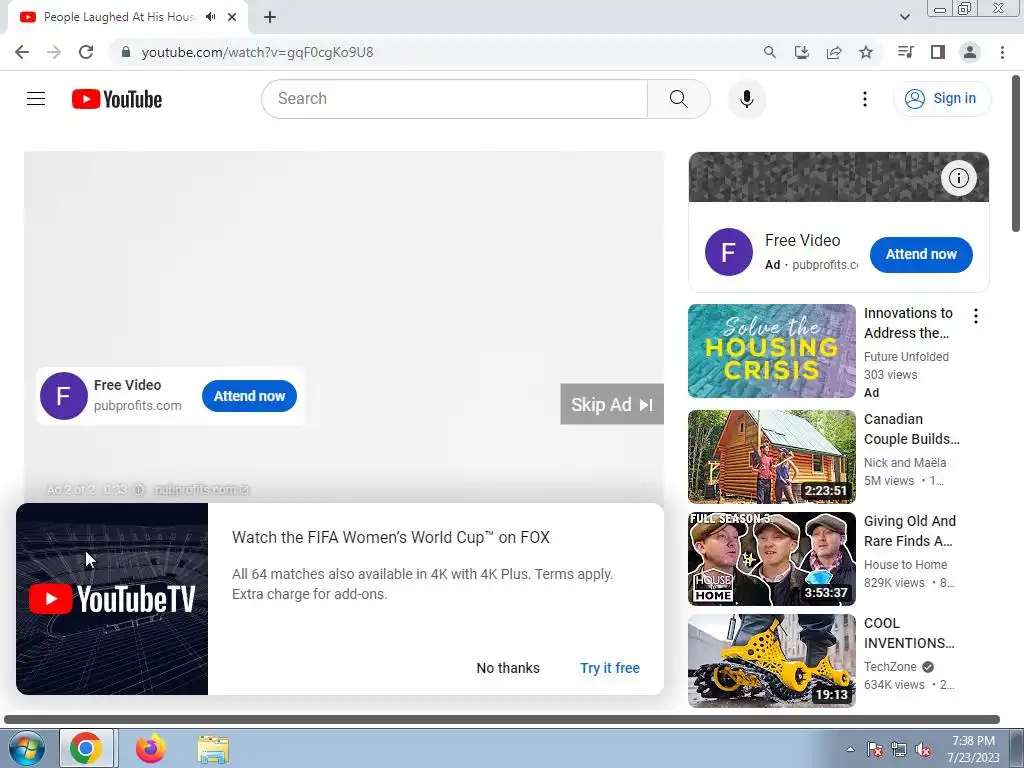Click Try it free for YouTube TV
The width and height of the screenshot is (1024, 768).
[609, 668]
